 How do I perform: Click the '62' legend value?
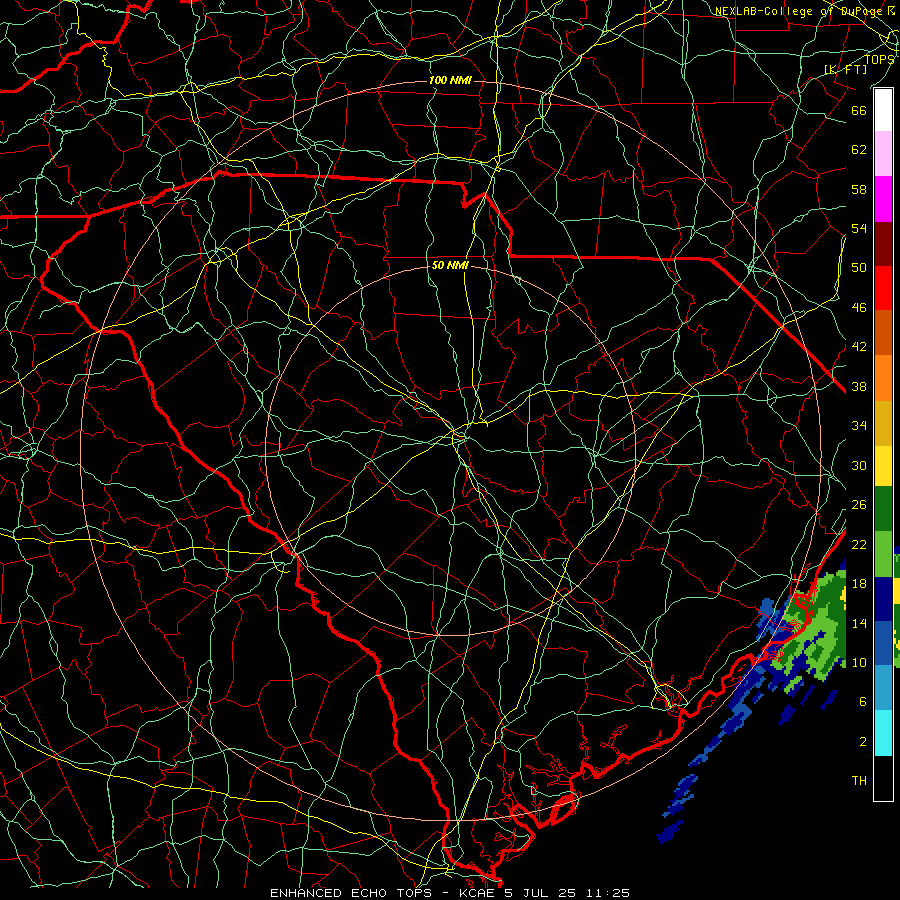pyautogui.click(x=859, y=150)
